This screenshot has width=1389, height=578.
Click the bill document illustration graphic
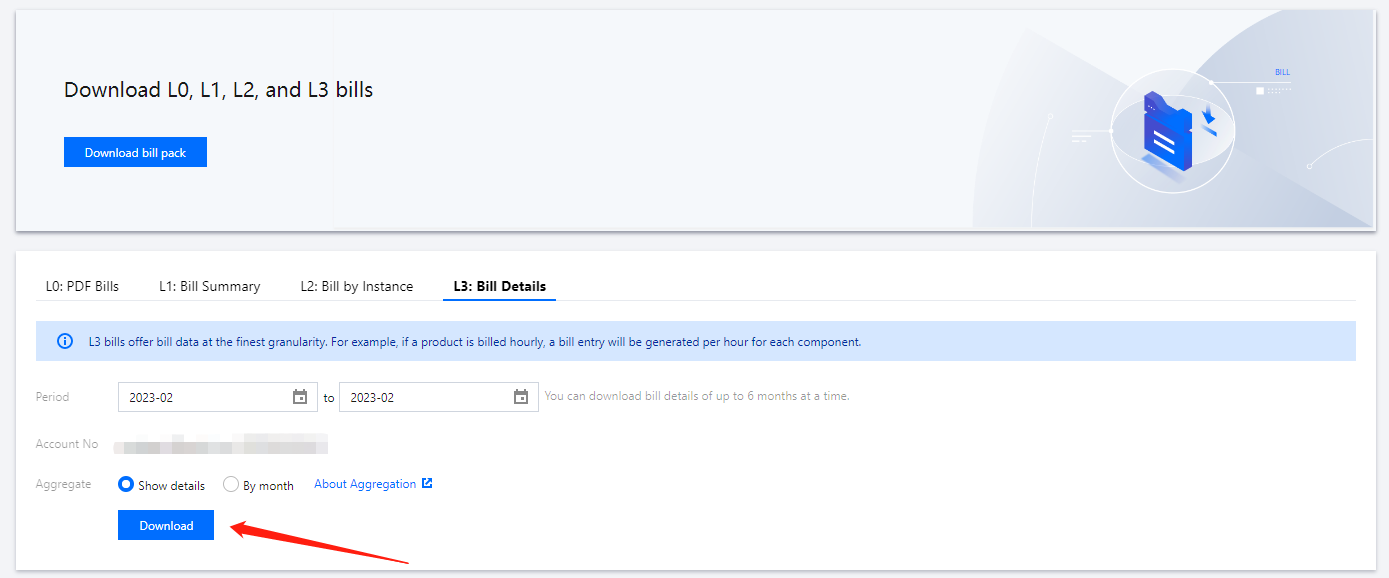click(x=1165, y=138)
